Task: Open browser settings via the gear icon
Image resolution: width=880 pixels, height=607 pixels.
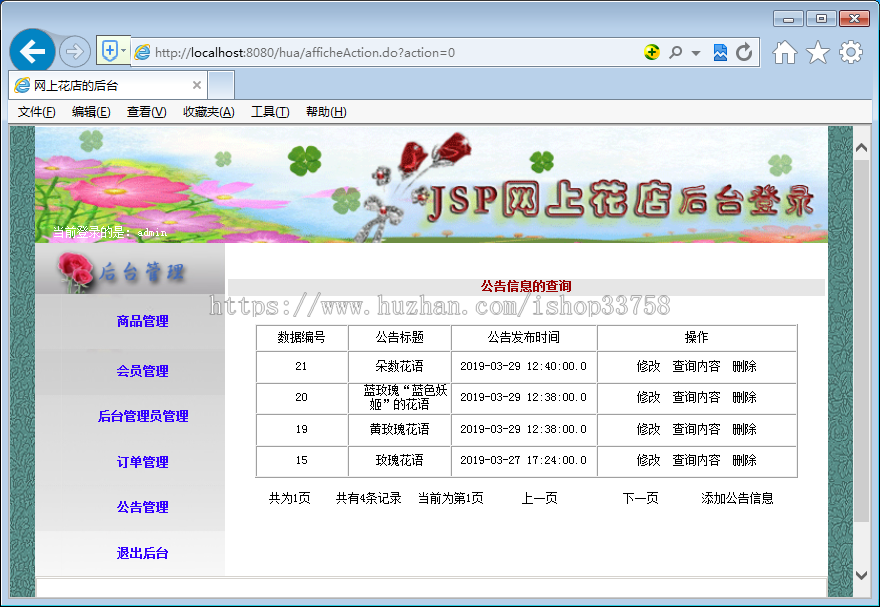Action: [x=849, y=52]
